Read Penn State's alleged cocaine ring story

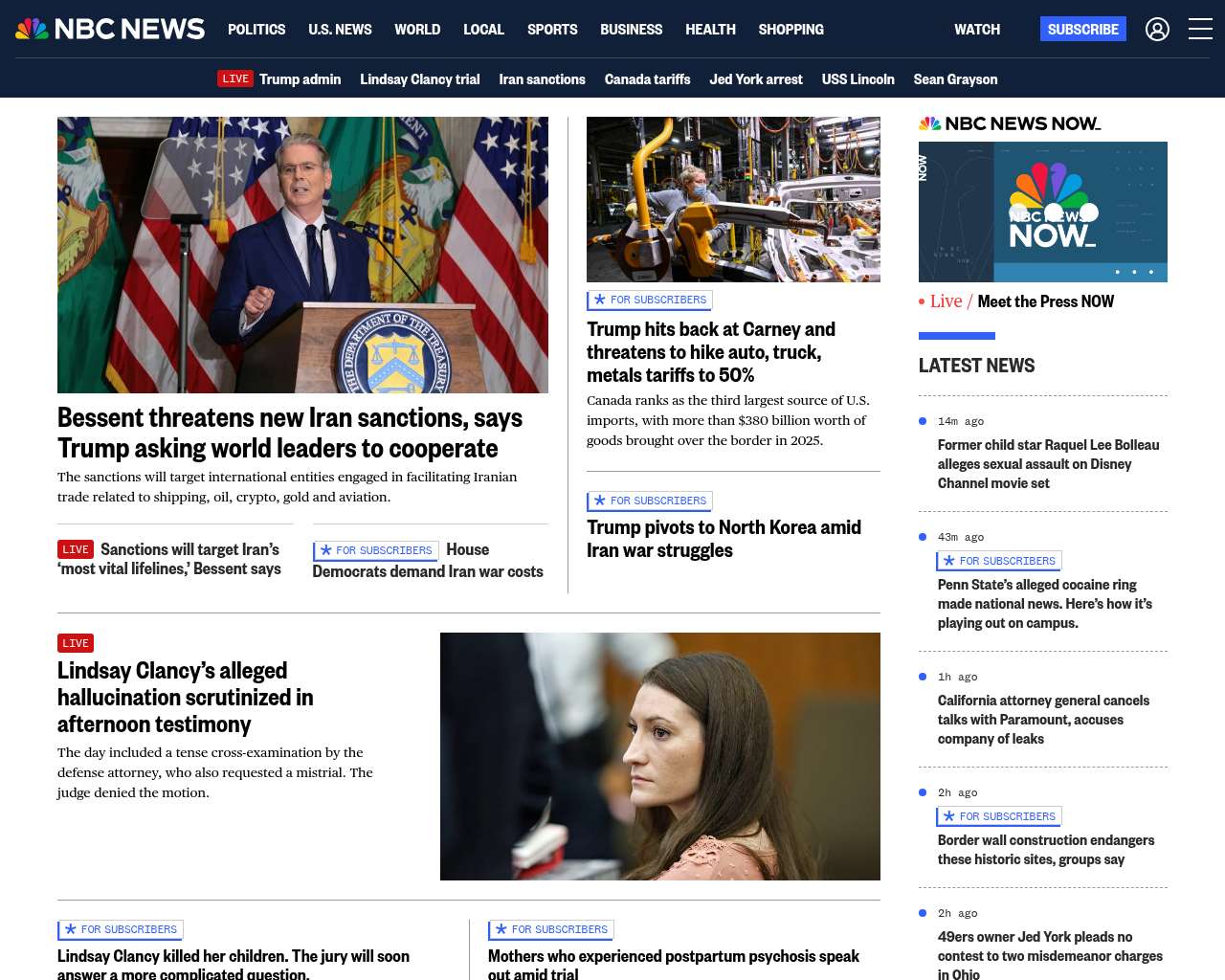(1045, 604)
